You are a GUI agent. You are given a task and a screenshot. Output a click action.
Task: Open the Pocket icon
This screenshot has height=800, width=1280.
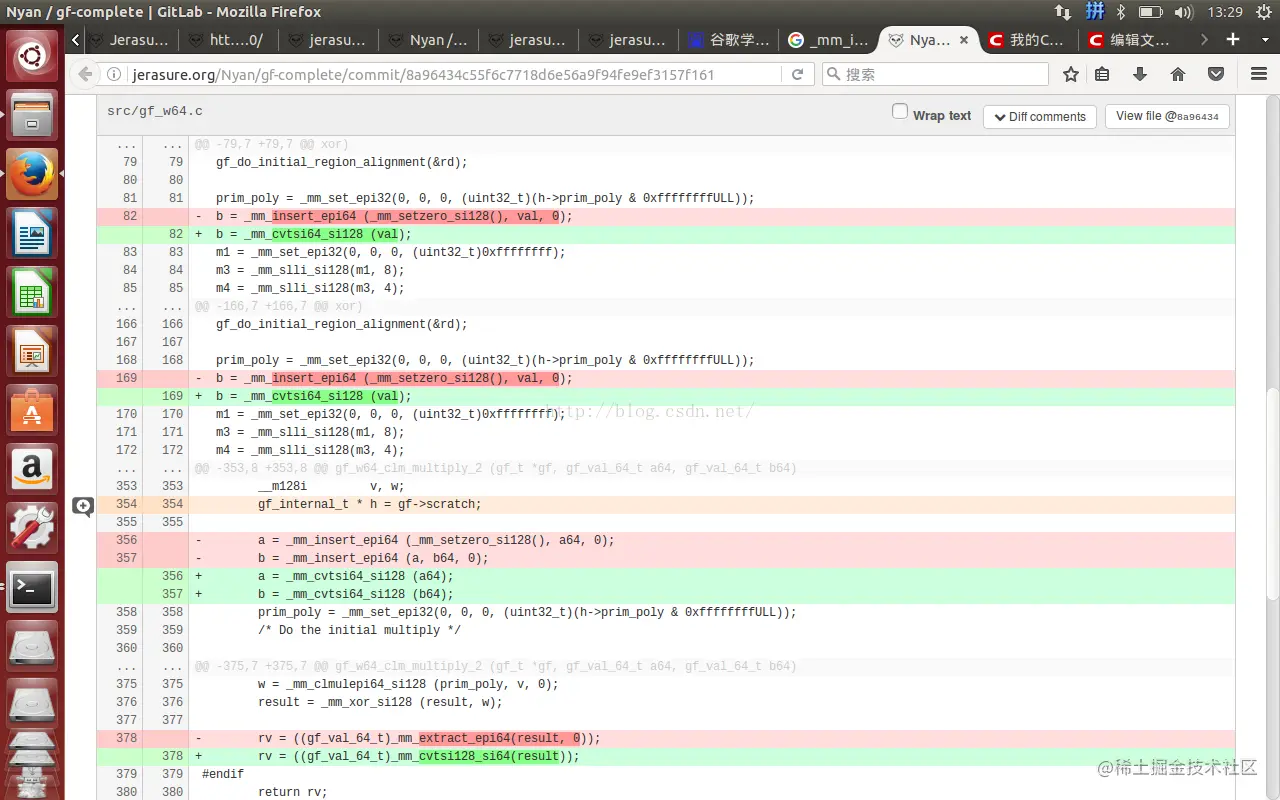(x=1216, y=74)
